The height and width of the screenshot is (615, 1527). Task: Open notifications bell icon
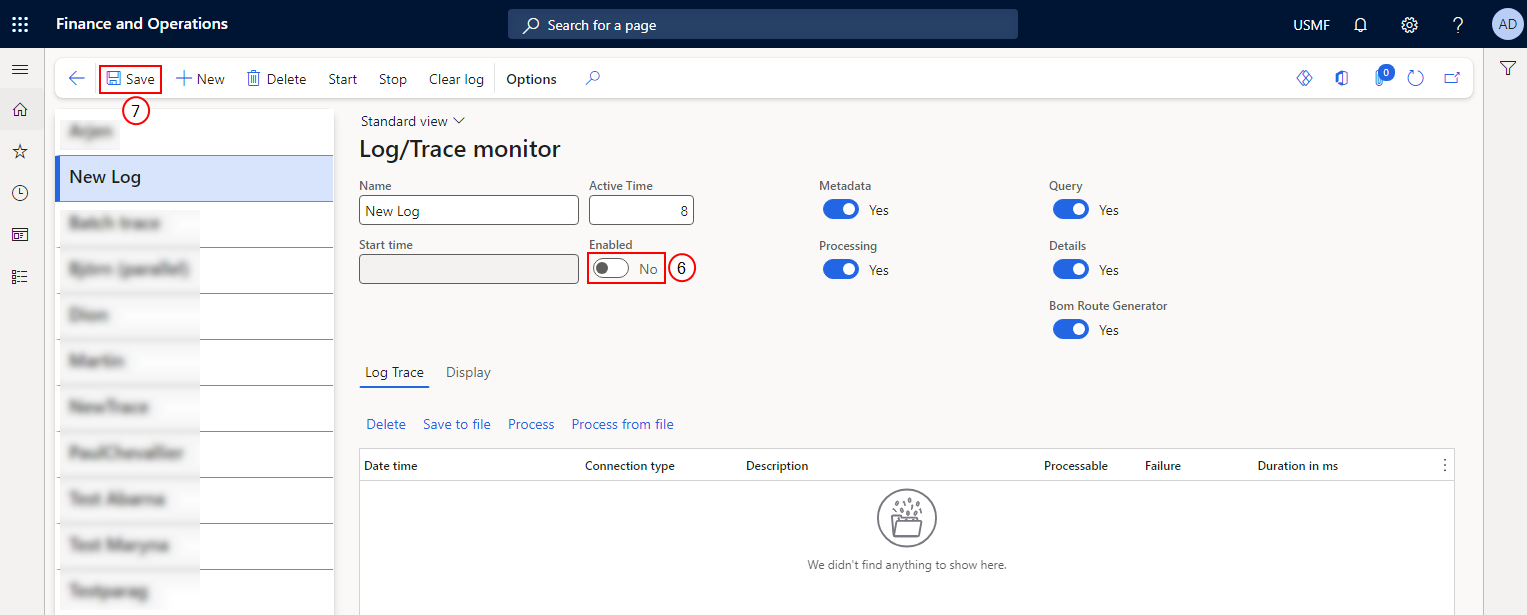[1360, 25]
